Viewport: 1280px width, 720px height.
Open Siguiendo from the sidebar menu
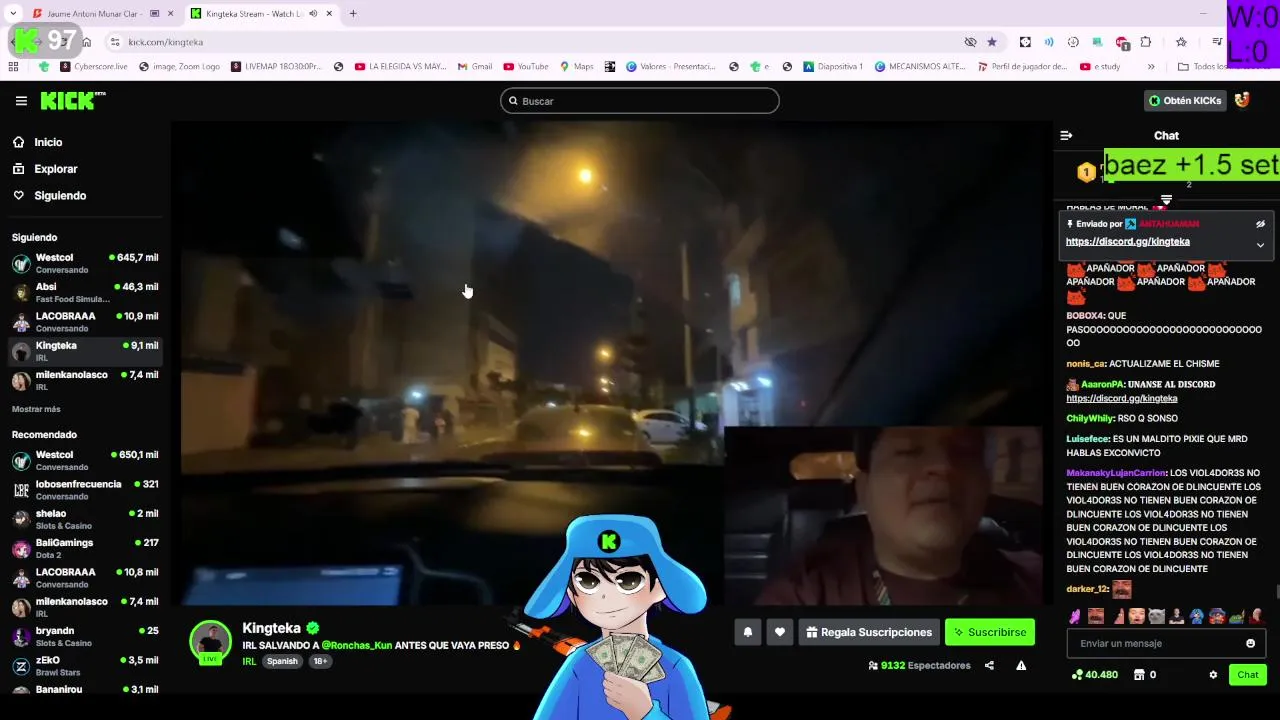point(60,196)
